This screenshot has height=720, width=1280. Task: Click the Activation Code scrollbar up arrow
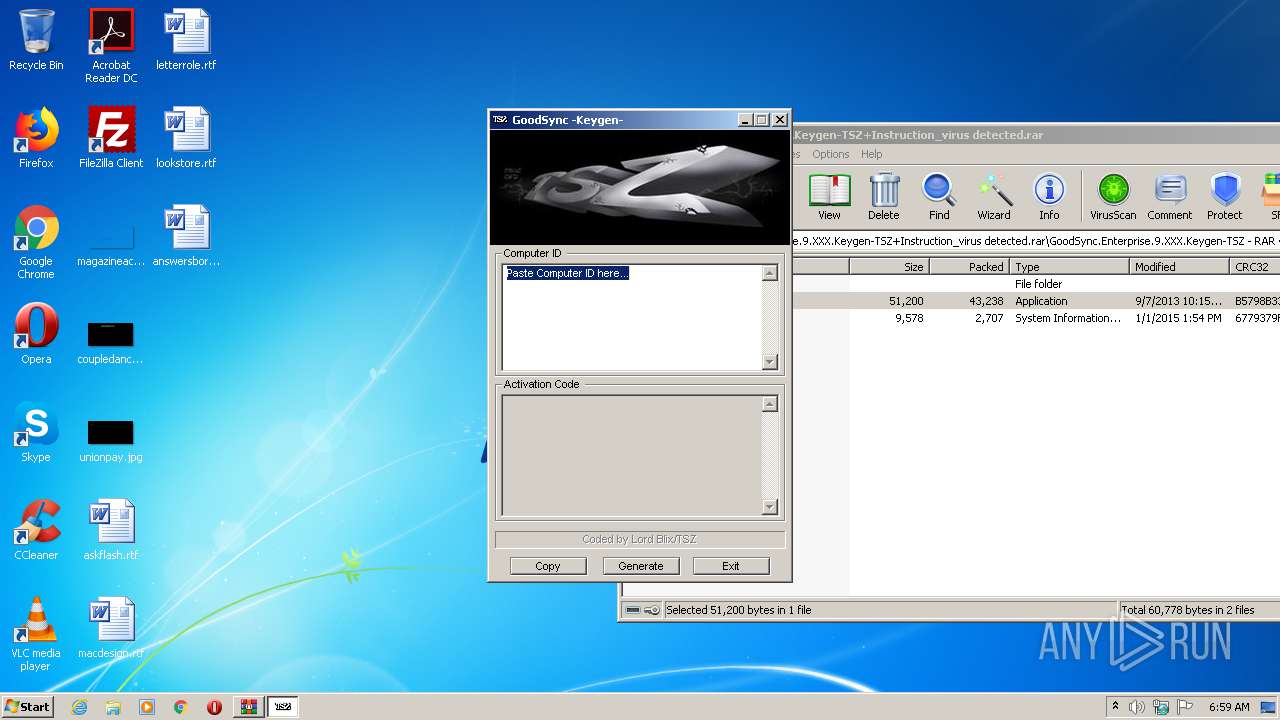(x=770, y=404)
